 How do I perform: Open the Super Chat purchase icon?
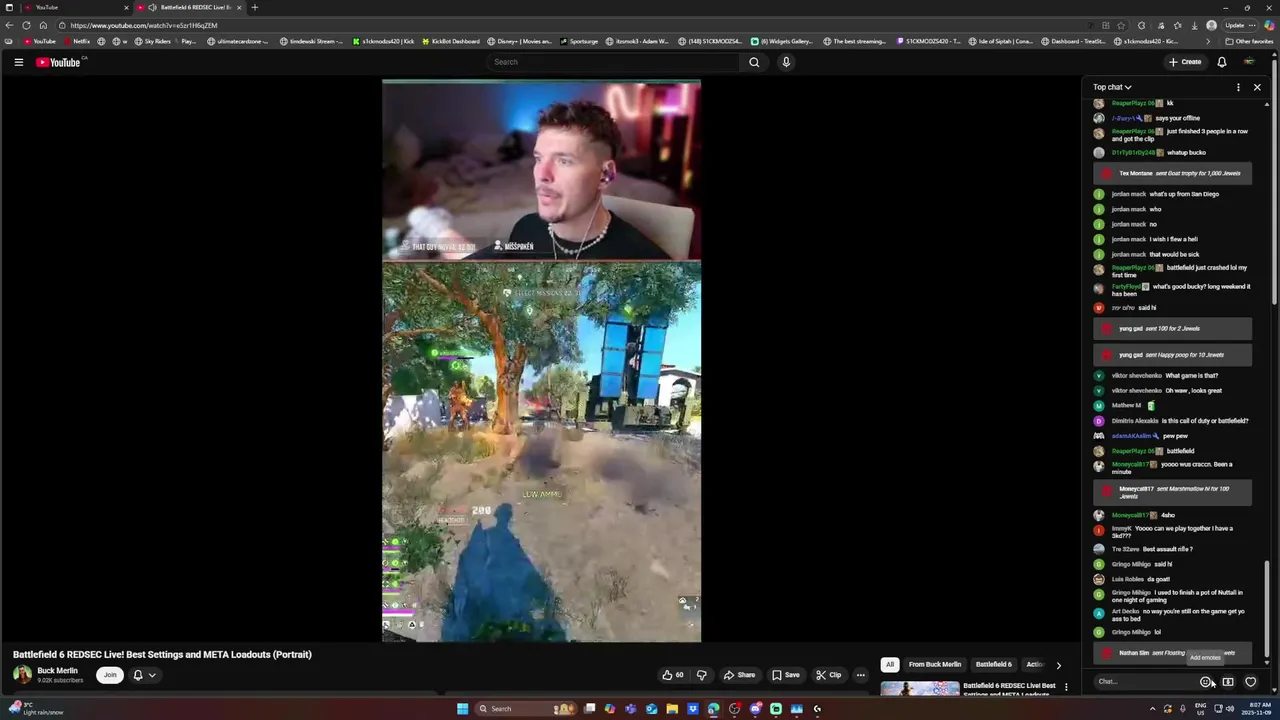coord(1228,682)
